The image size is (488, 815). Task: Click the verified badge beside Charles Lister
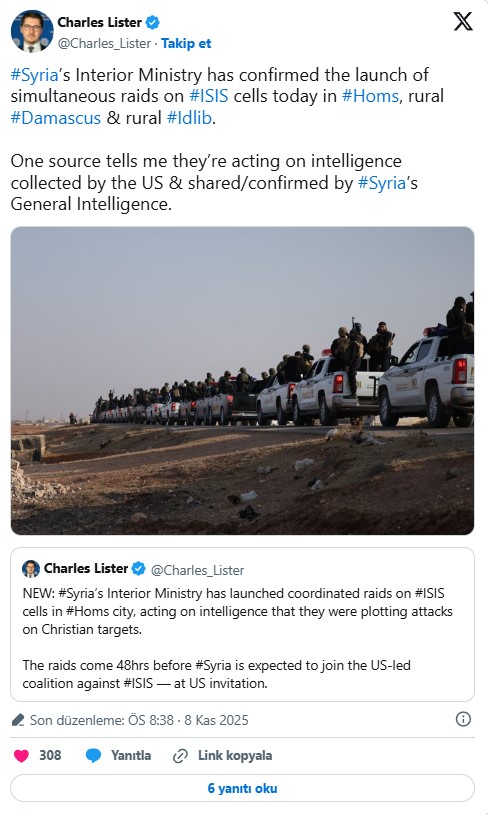coord(152,22)
